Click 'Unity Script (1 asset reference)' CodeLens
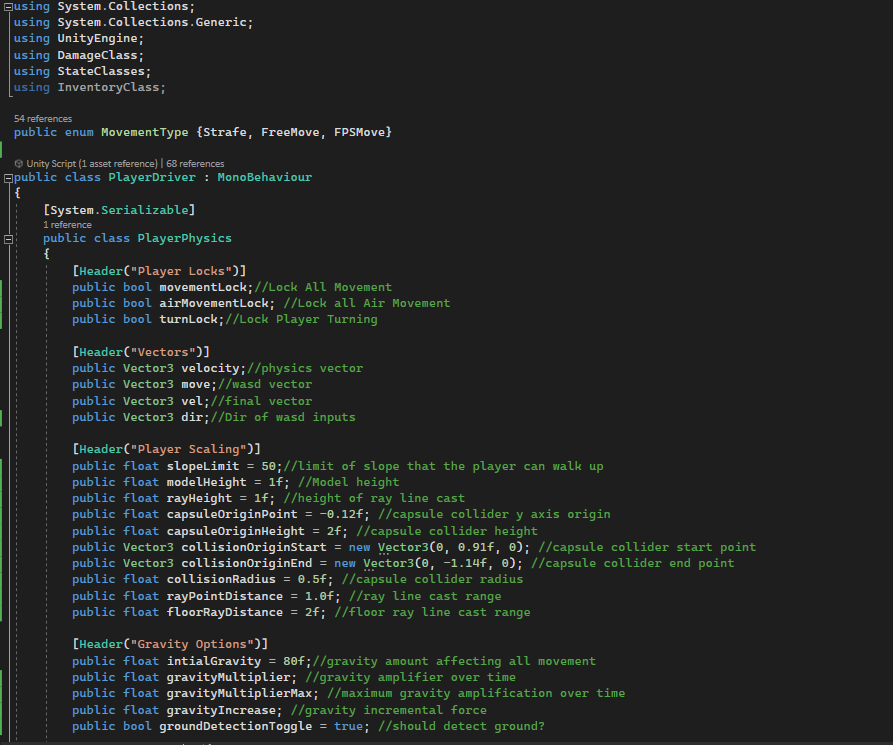Image resolution: width=893 pixels, height=745 pixels. pyautogui.click(x=92, y=163)
